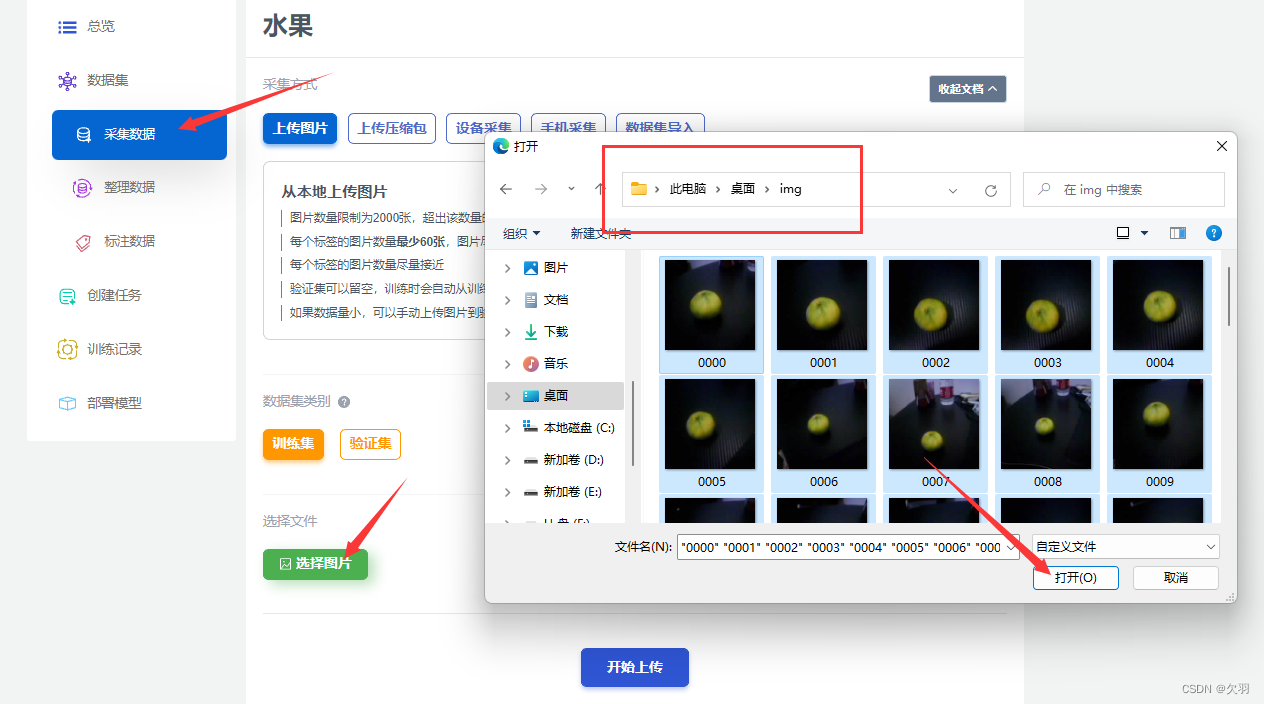Viewport: 1264px width, 704px height.
Task: Click 新建文件夹 in the dialog toolbar
Action: point(601,233)
